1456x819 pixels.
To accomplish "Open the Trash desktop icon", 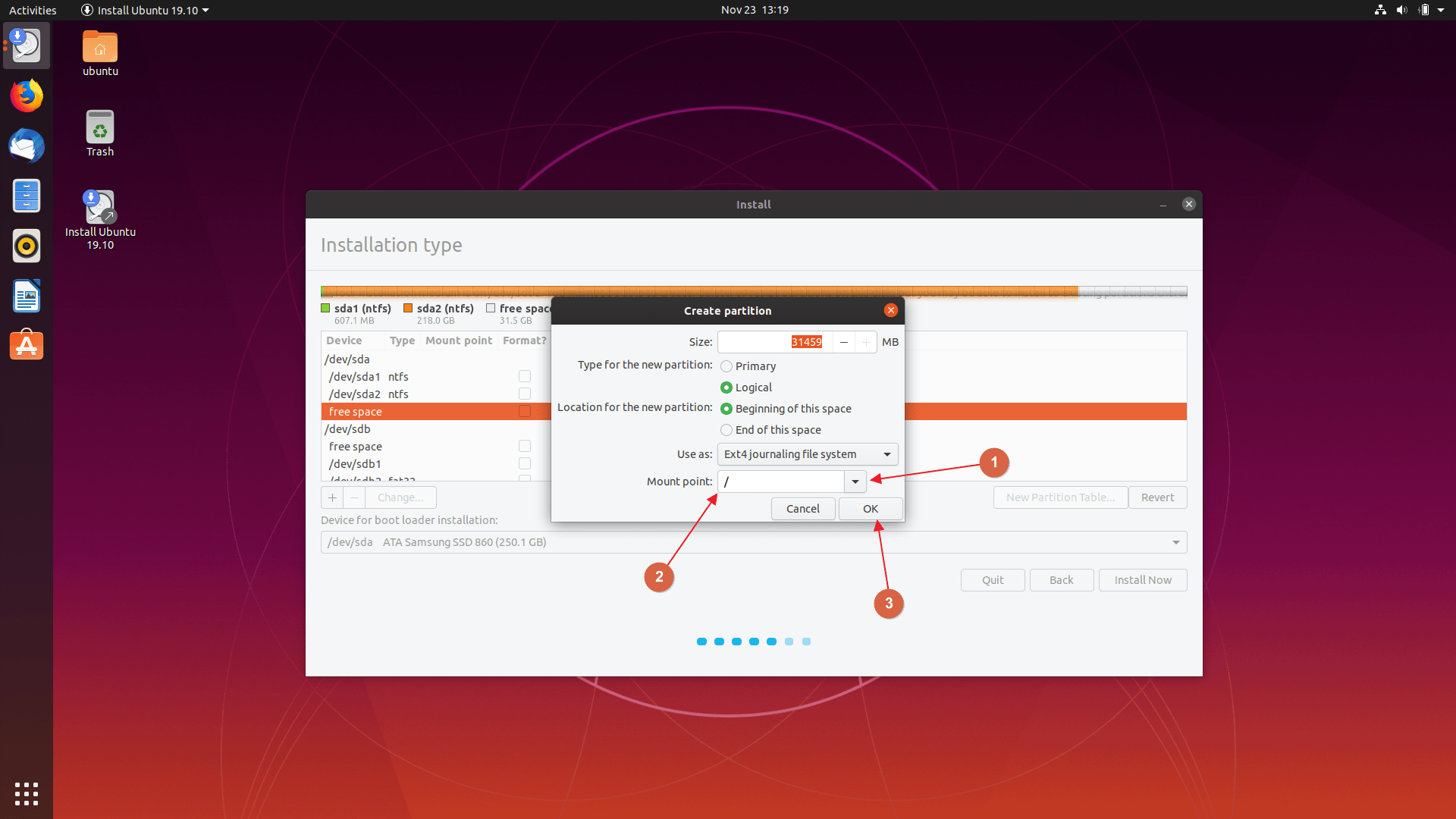I will click(100, 128).
